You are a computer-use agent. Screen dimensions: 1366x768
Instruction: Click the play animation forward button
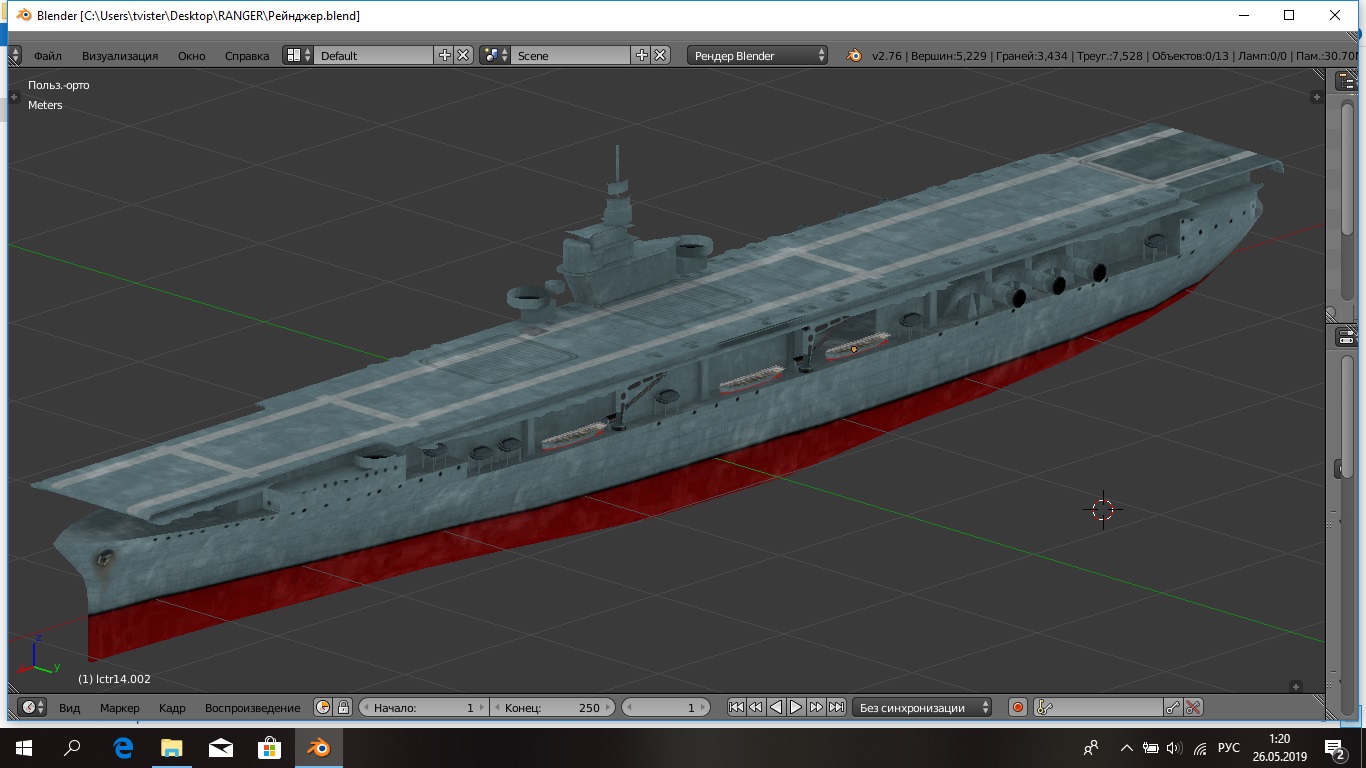[796, 707]
